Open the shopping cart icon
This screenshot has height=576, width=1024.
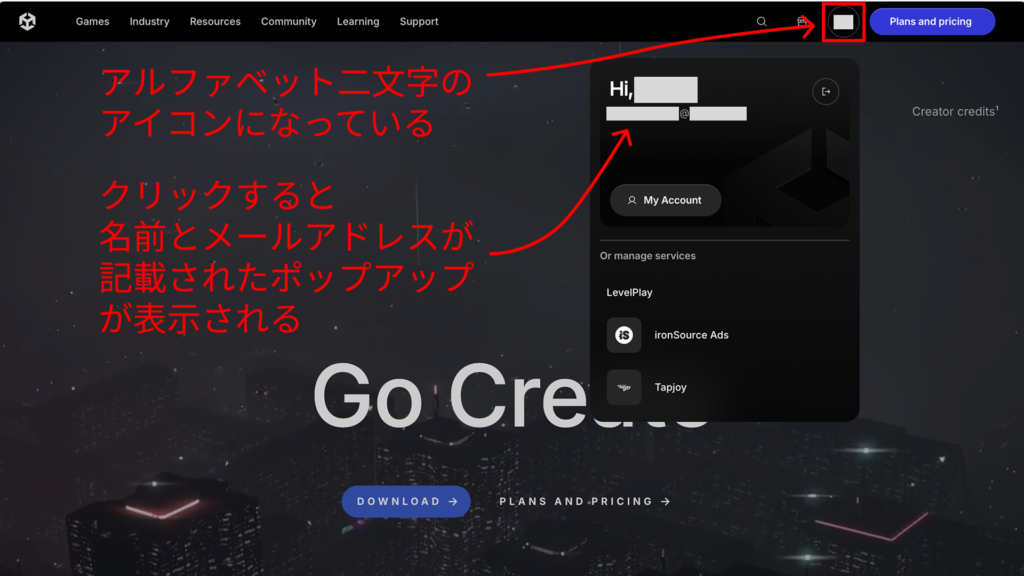(801, 21)
